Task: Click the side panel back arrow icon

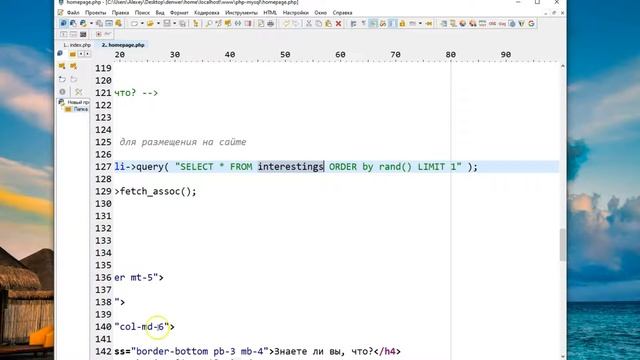Action: (x=62, y=79)
